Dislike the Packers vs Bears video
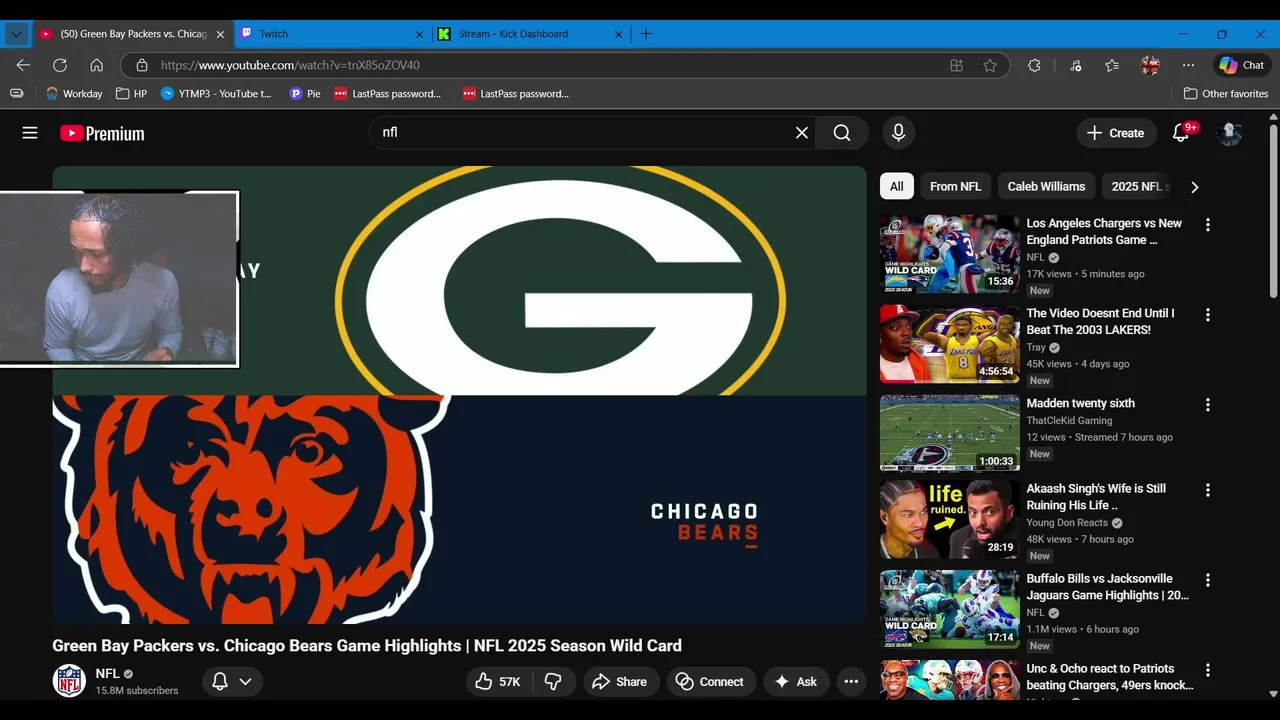This screenshot has width=1280, height=720. [x=553, y=682]
